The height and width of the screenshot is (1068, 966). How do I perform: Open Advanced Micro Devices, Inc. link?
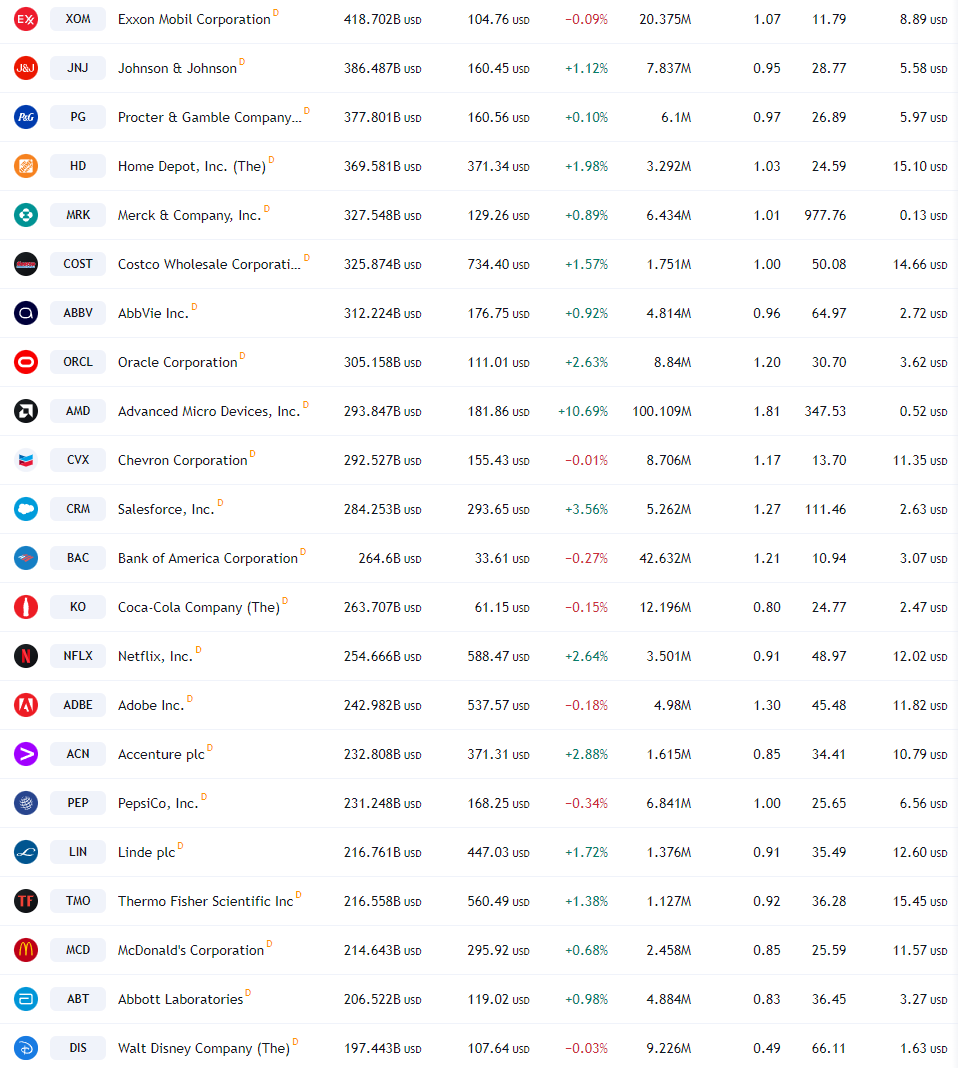pos(209,412)
